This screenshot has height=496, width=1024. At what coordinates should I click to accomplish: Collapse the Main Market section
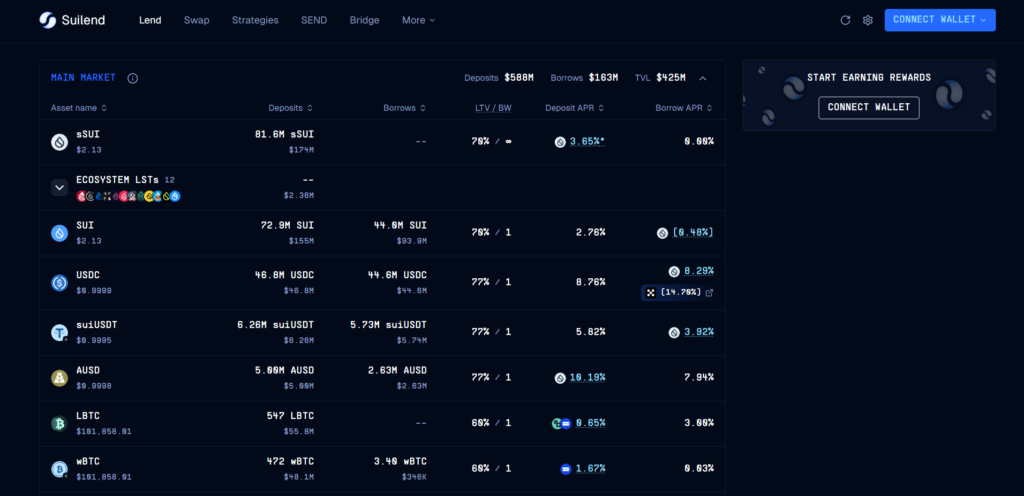pos(703,78)
